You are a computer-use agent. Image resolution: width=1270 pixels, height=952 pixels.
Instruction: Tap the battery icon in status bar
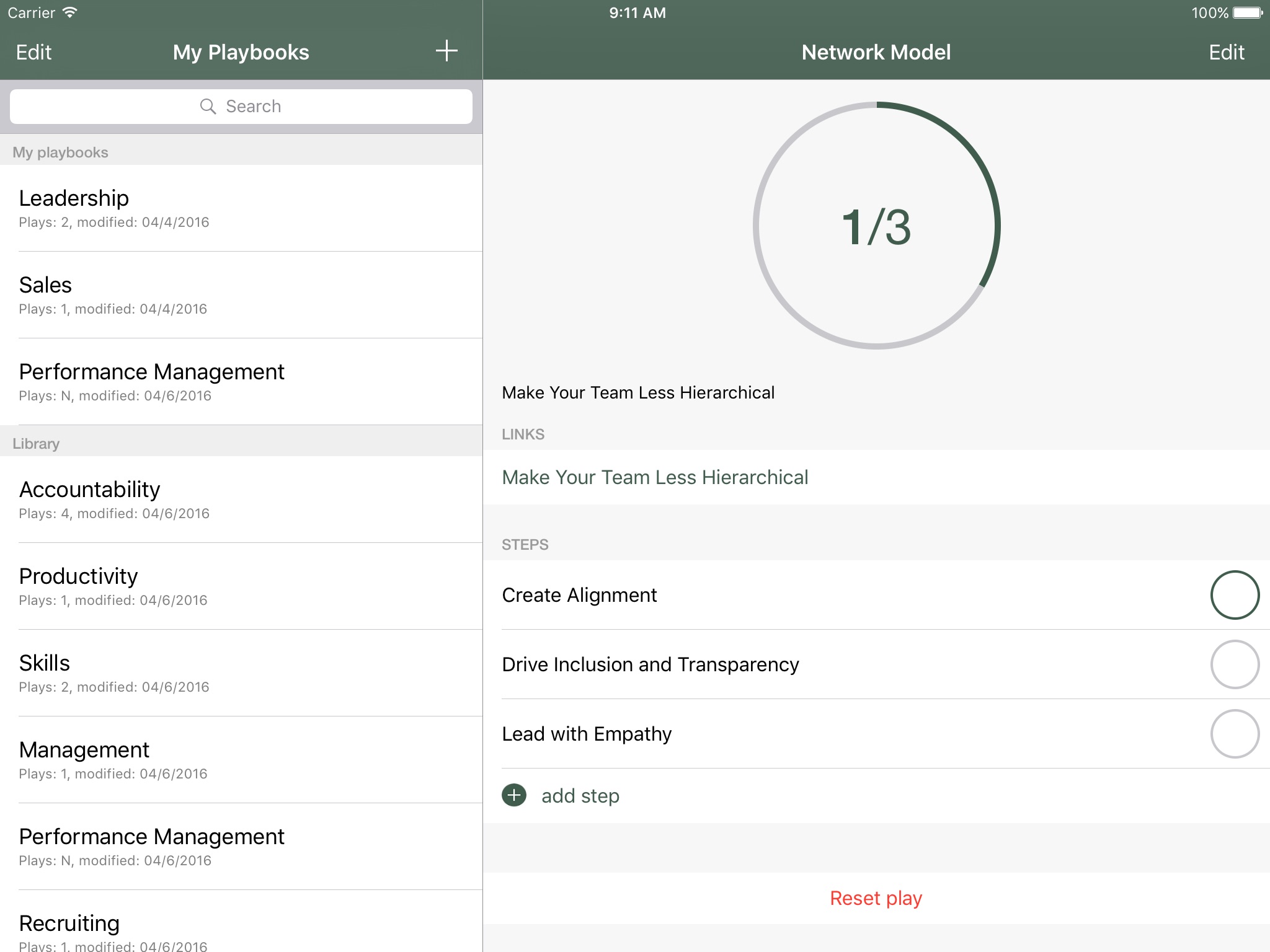pyautogui.click(x=1248, y=13)
